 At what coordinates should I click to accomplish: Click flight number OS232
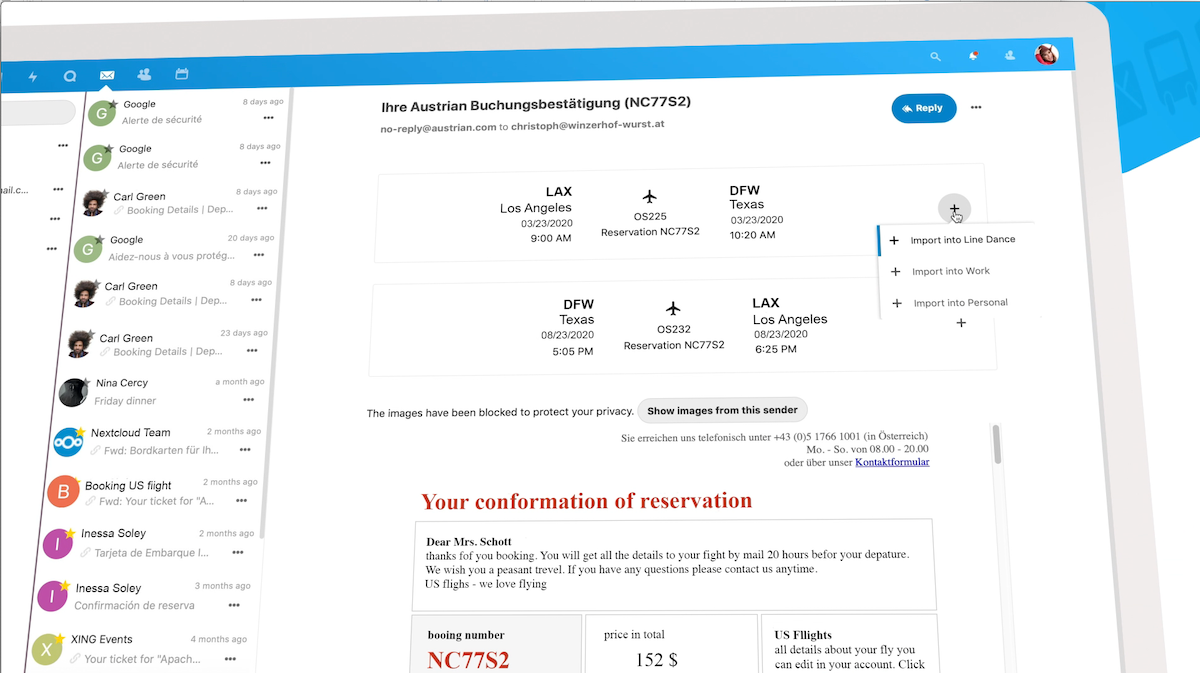pyautogui.click(x=674, y=328)
